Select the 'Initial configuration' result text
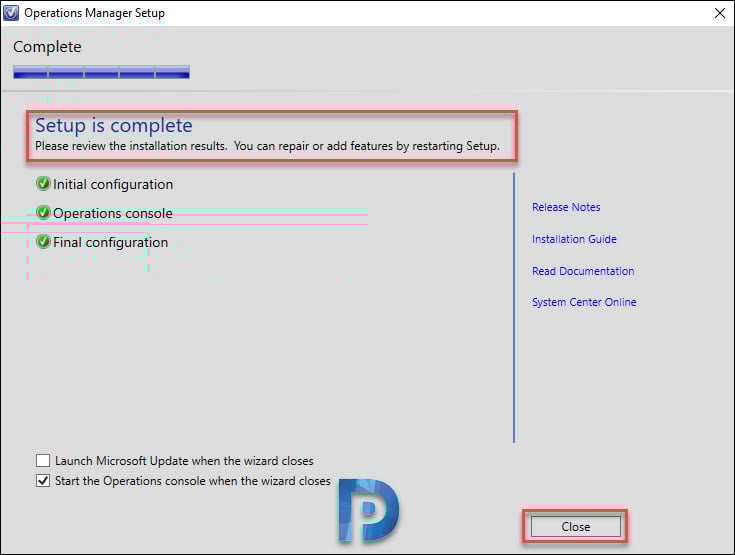This screenshot has width=735, height=555. (x=113, y=184)
